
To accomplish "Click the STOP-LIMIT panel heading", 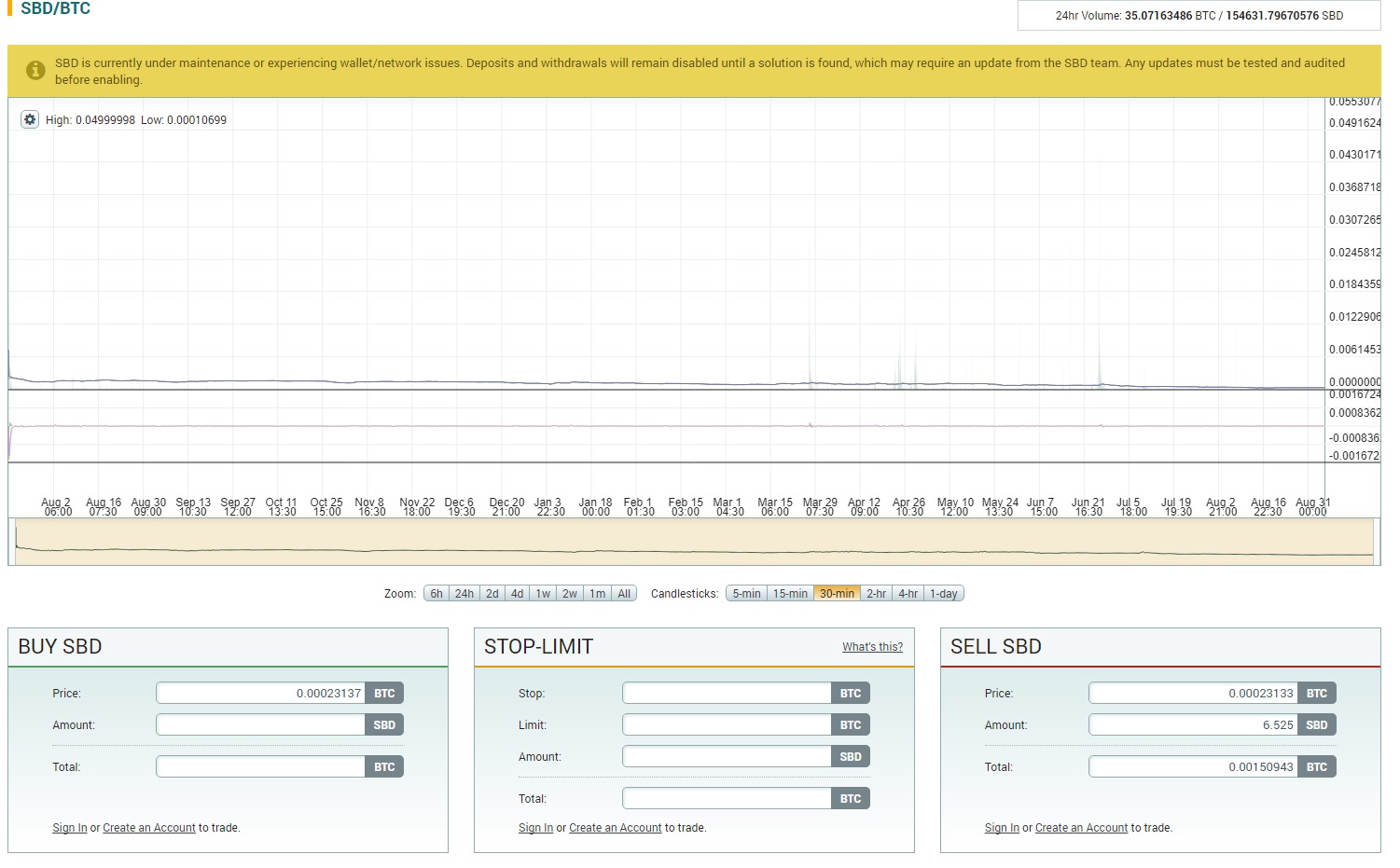I will 538,647.
